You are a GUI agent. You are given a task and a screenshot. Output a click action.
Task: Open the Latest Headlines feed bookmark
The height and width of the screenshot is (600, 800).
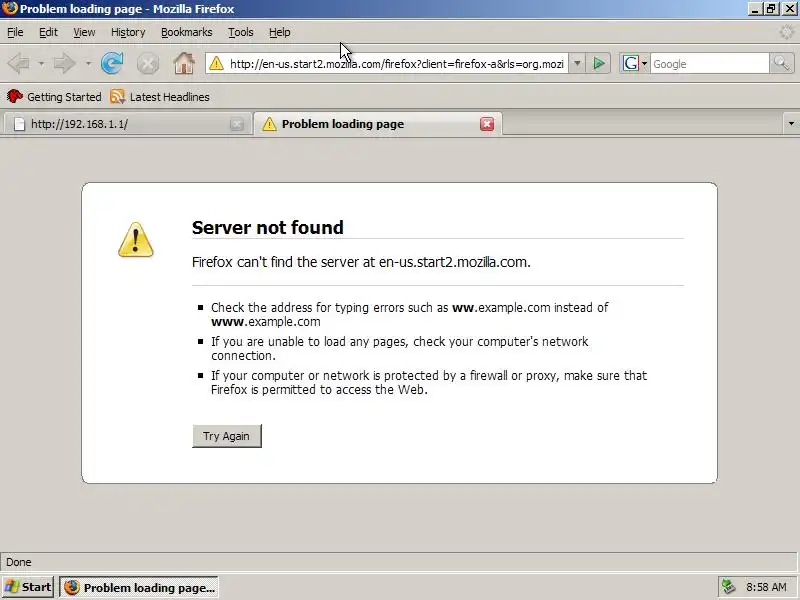[x=160, y=96]
